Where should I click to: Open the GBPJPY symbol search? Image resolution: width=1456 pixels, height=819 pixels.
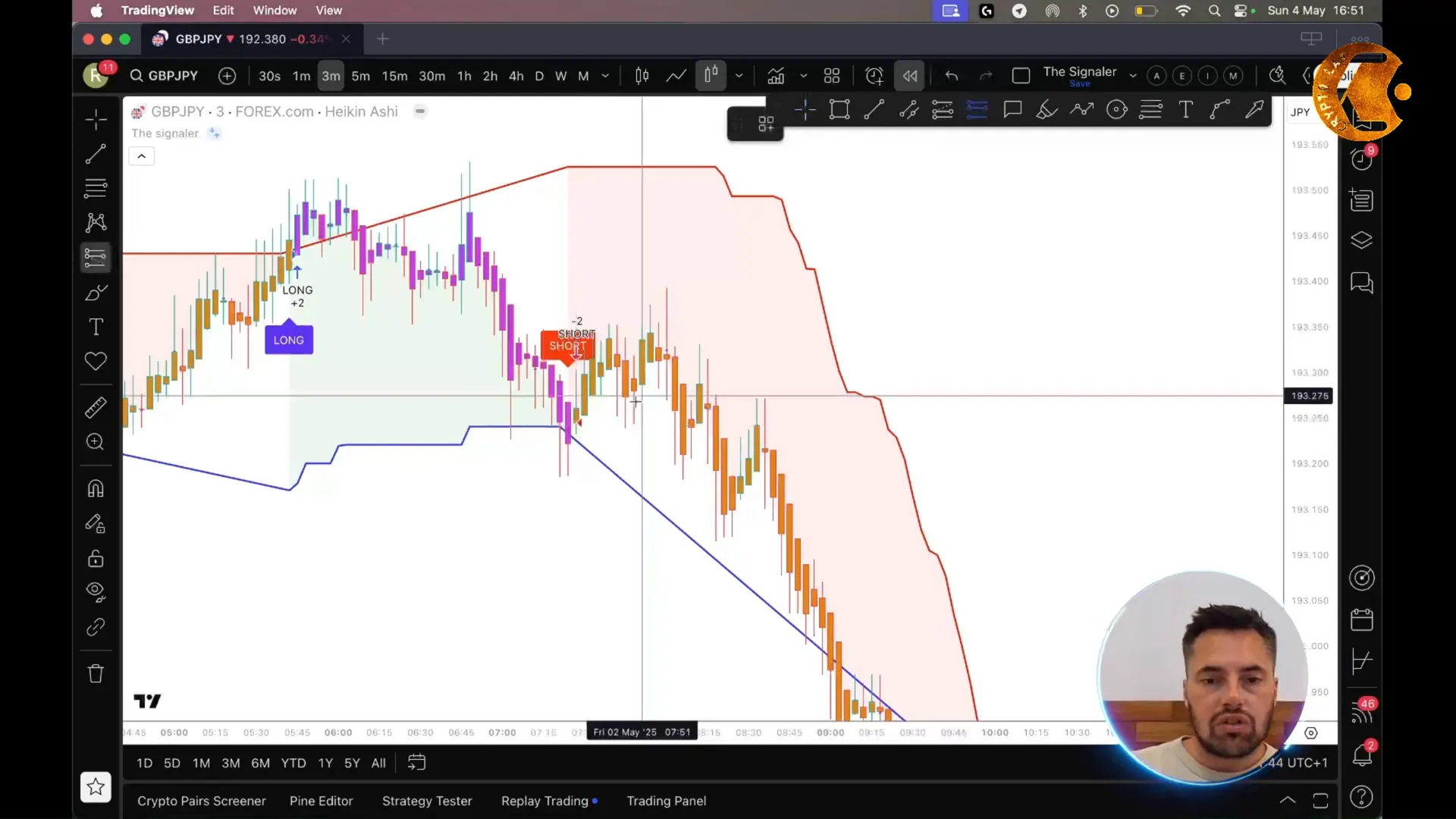pyautogui.click(x=164, y=76)
